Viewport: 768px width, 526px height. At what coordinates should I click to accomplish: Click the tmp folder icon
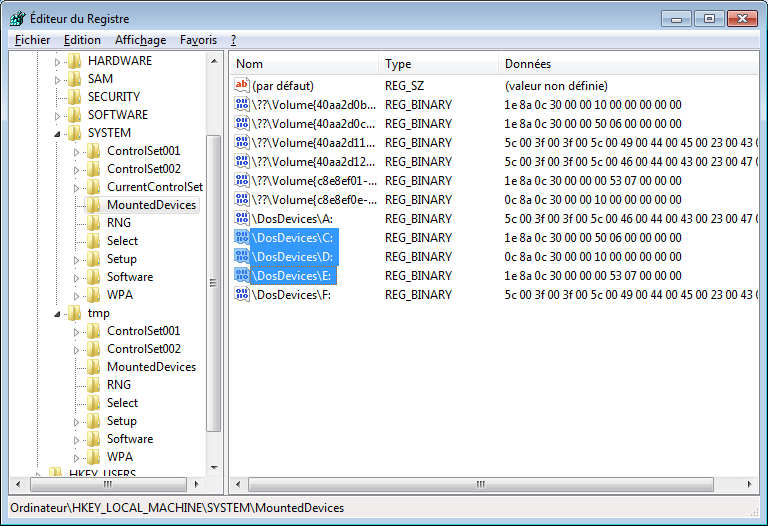coord(74,313)
